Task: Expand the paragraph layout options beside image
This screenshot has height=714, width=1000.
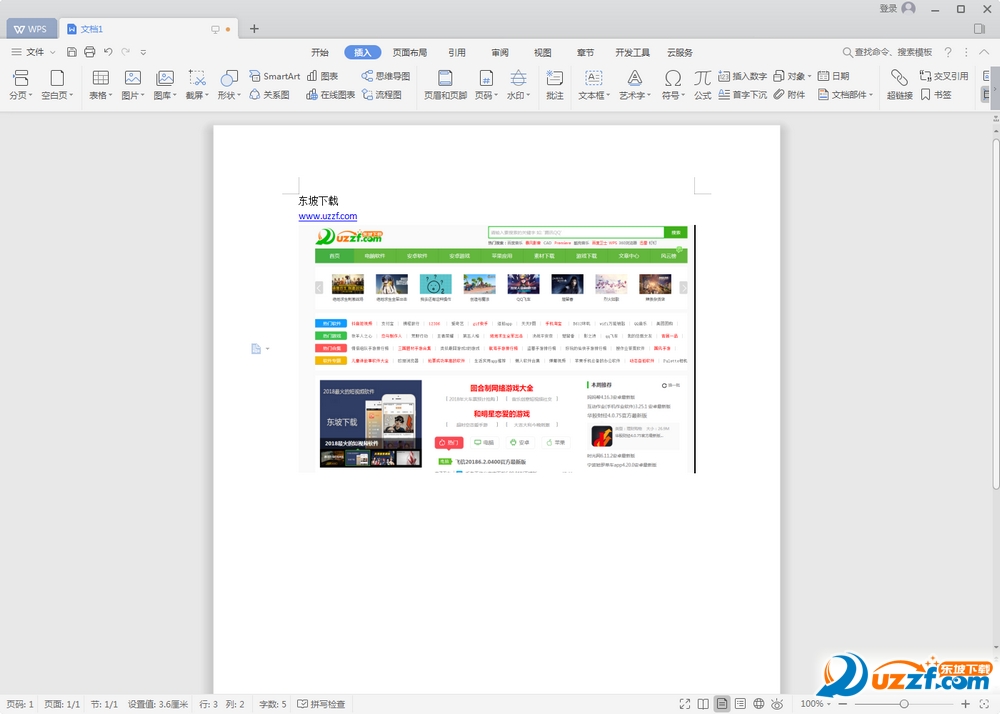Action: click(260, 349)
